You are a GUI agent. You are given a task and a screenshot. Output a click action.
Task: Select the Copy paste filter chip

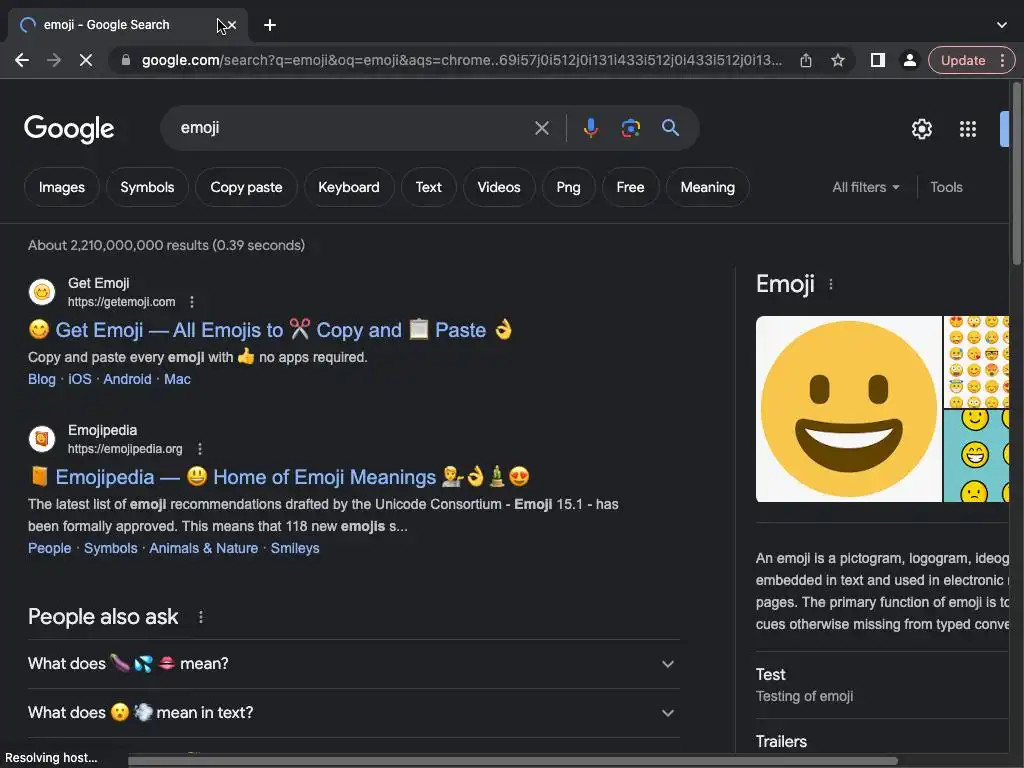tap(246, 187)
